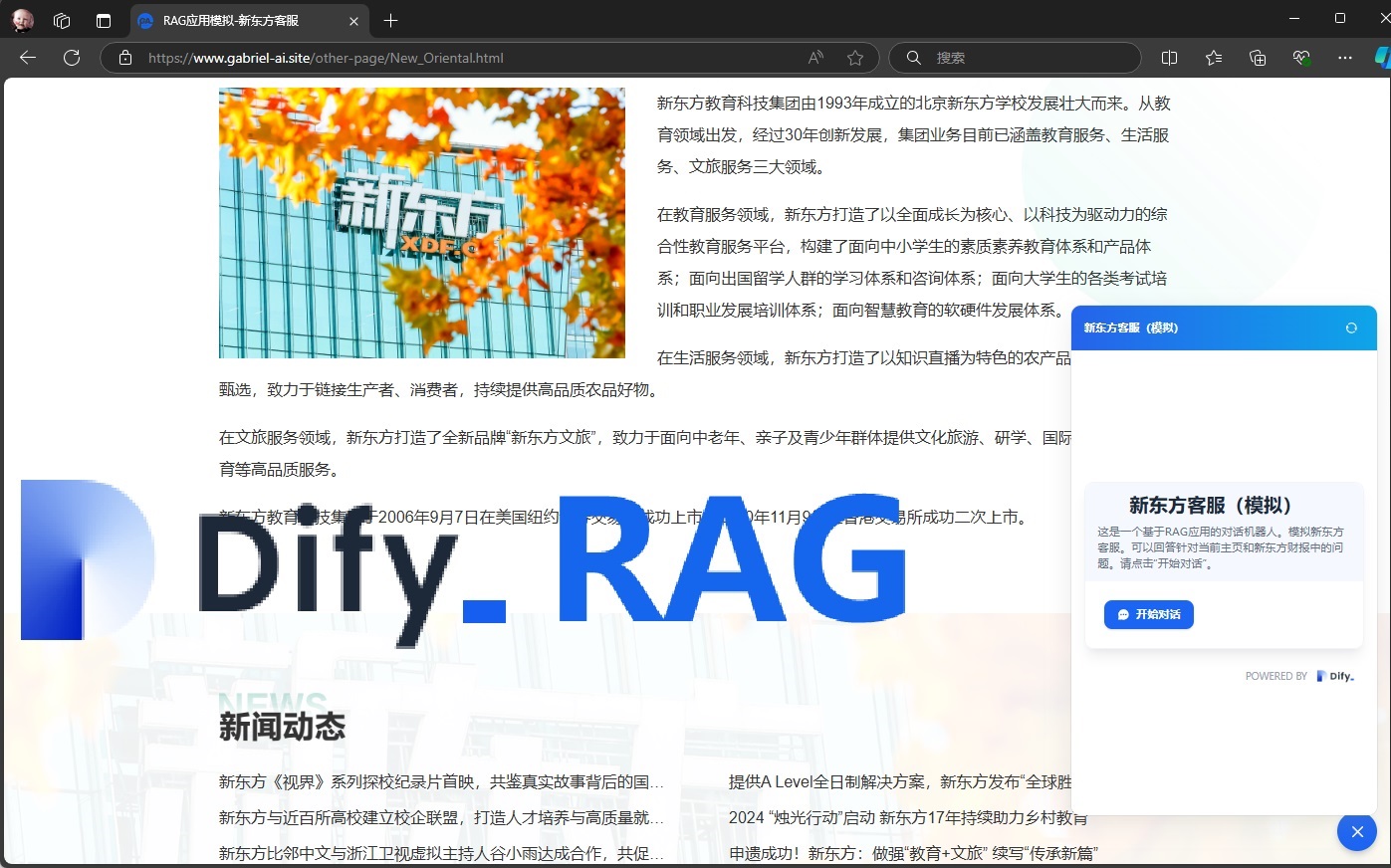This screenshot has height=868, width=1391.
Task: Open the Collections icon
Action: coord(1258,58)
